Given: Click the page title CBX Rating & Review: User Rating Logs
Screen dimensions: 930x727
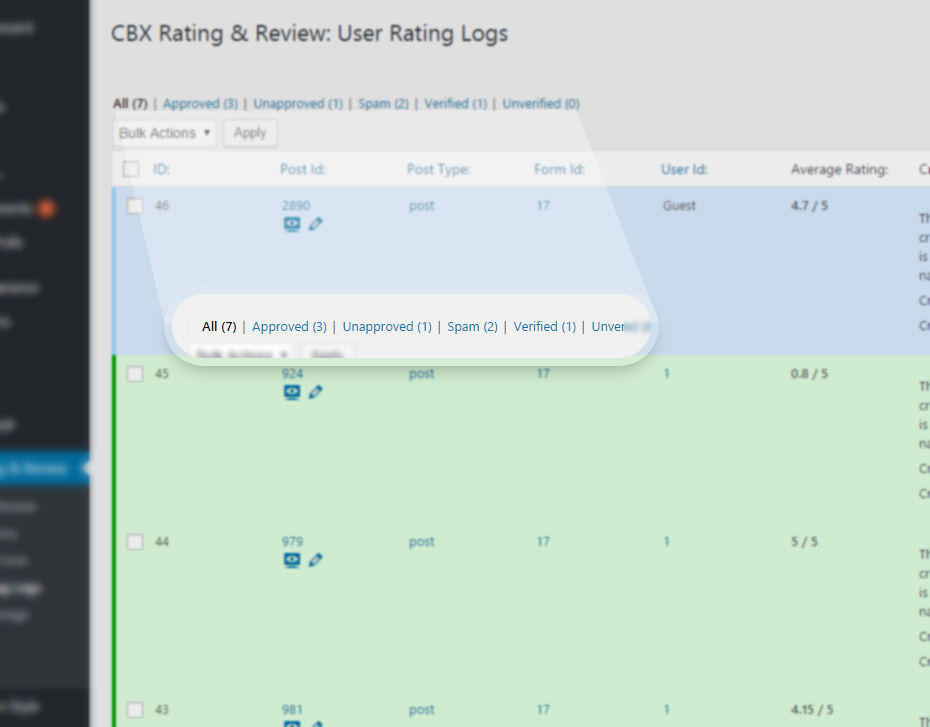Looking at the screenshot, I should pyautogui.click(x=310, y=34).
